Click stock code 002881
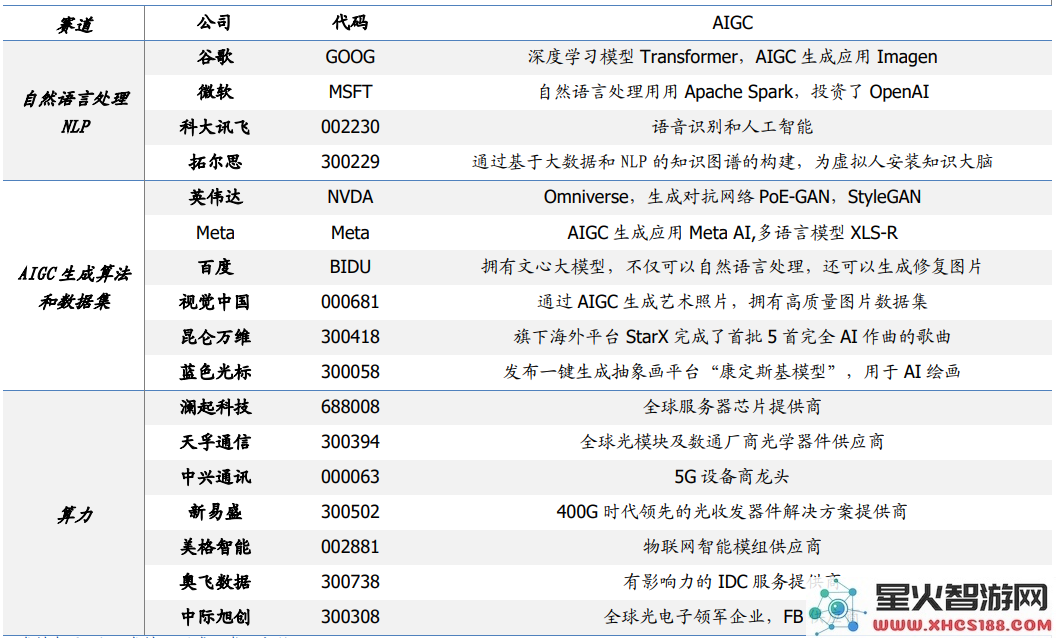 pyautogui.click(x=350, y=548)
